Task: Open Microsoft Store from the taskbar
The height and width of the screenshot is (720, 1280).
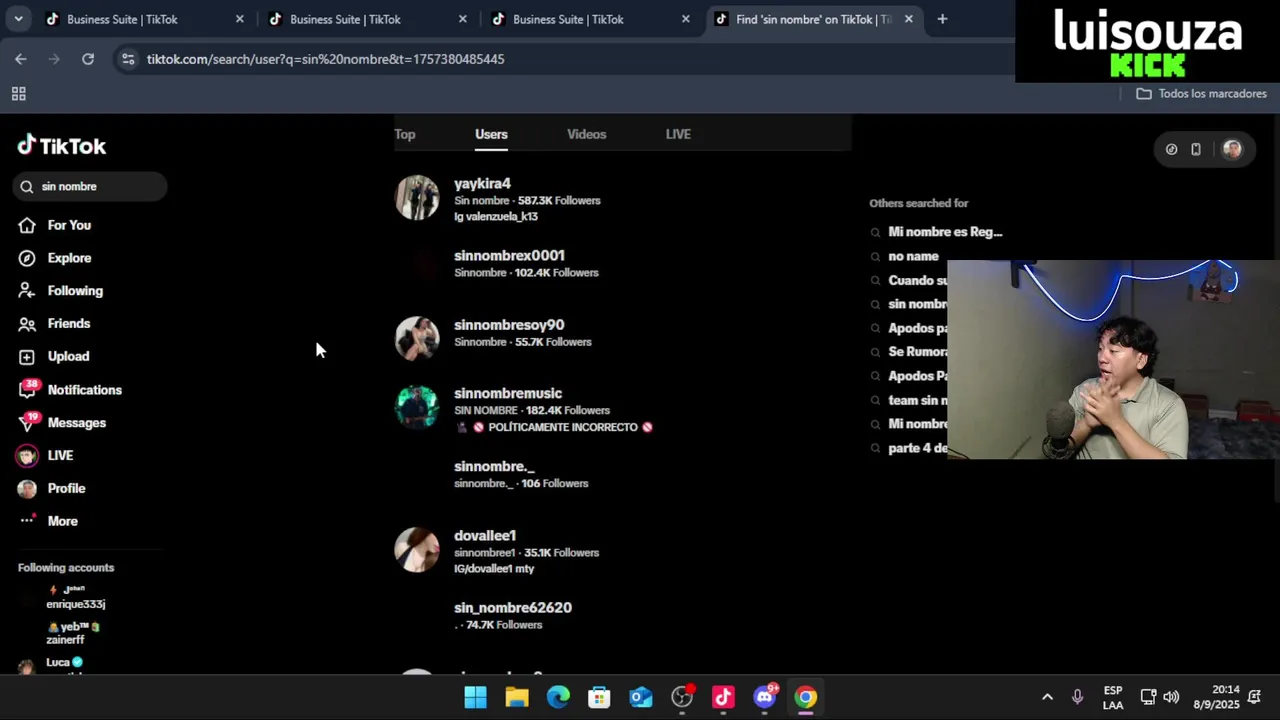Action: tap(599, 697)
